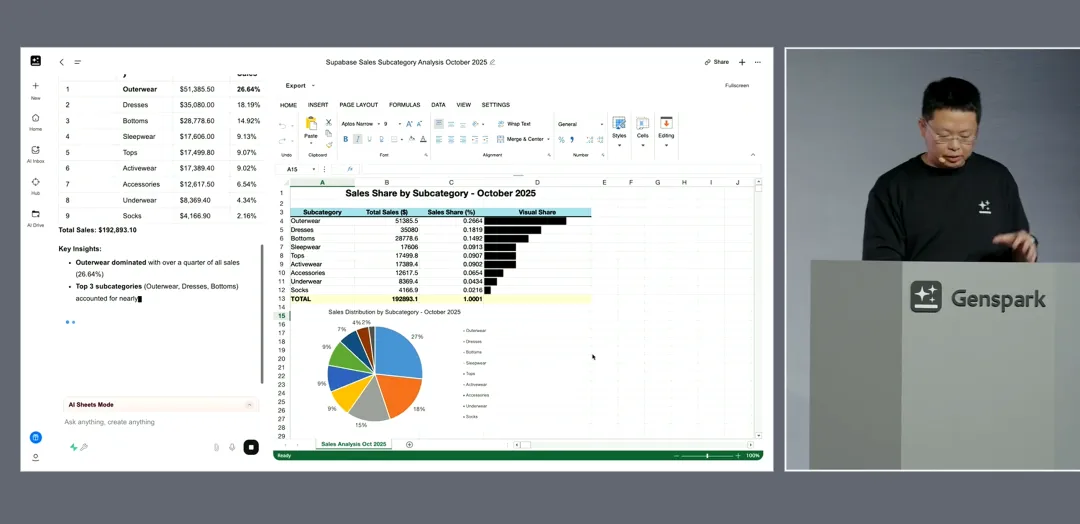This screenshot has height=524, width=1080.
Task: Click the Fullscreen button
Action: click(736, 86)
